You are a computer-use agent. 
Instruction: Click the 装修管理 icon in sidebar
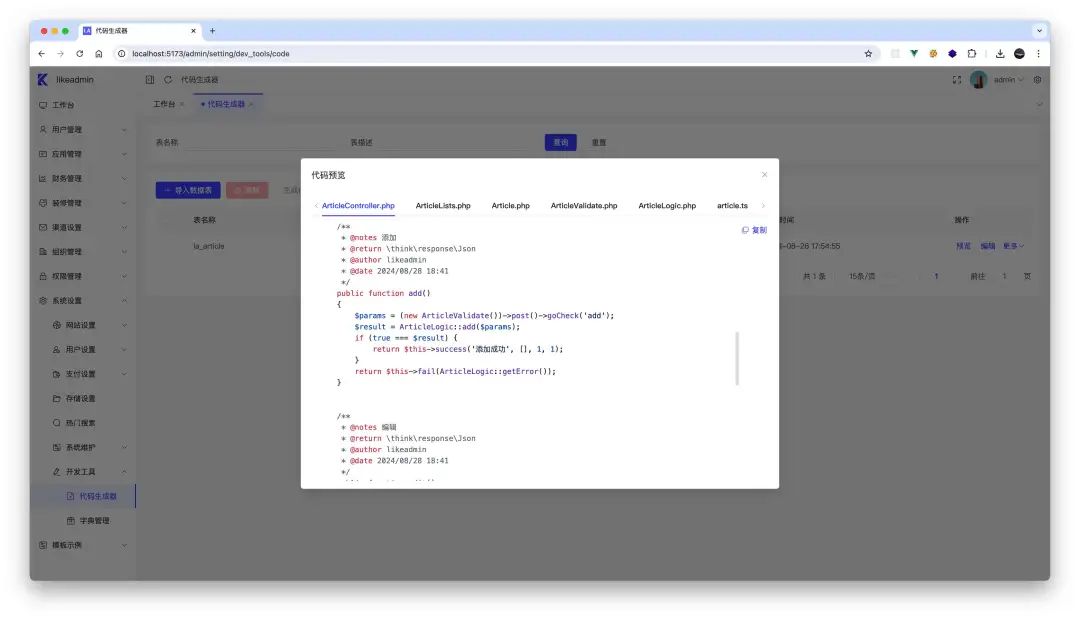point(43,203)
